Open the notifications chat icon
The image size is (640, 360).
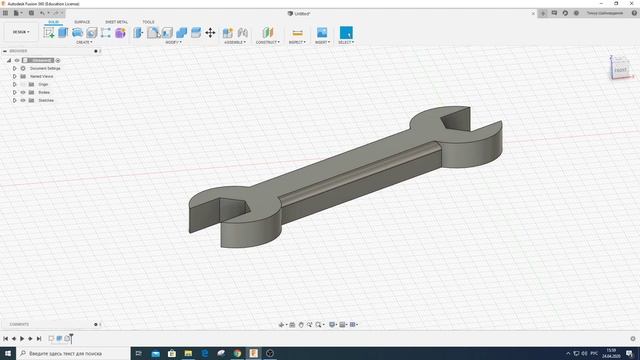click(554, 13)
